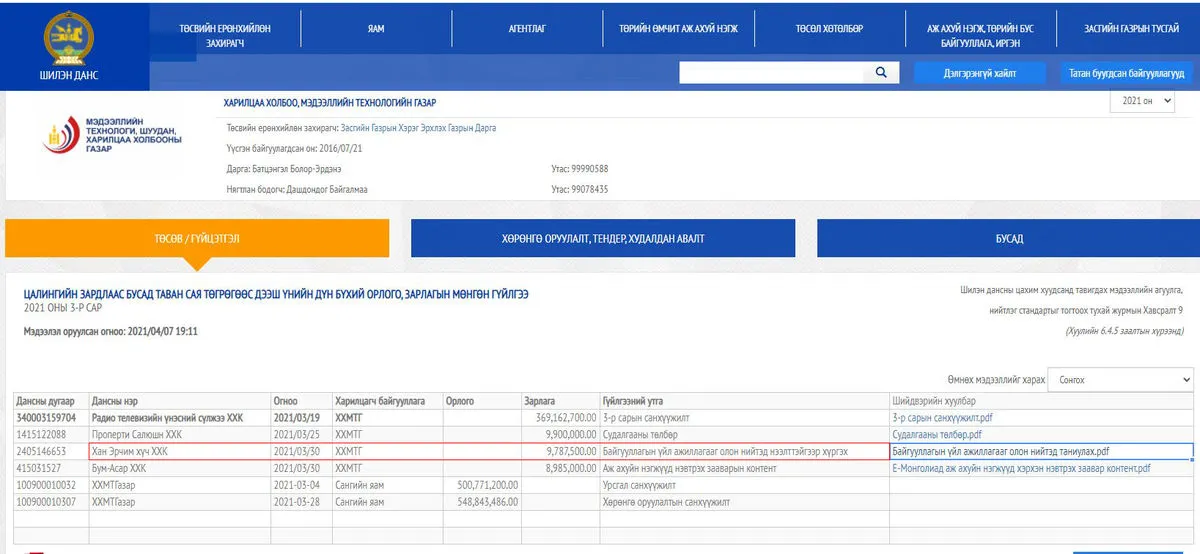Select the ТӨСӨВ / ГҮЙЦЭТГЭЛ tab
1200x554 pixels.
click(197, 239)
